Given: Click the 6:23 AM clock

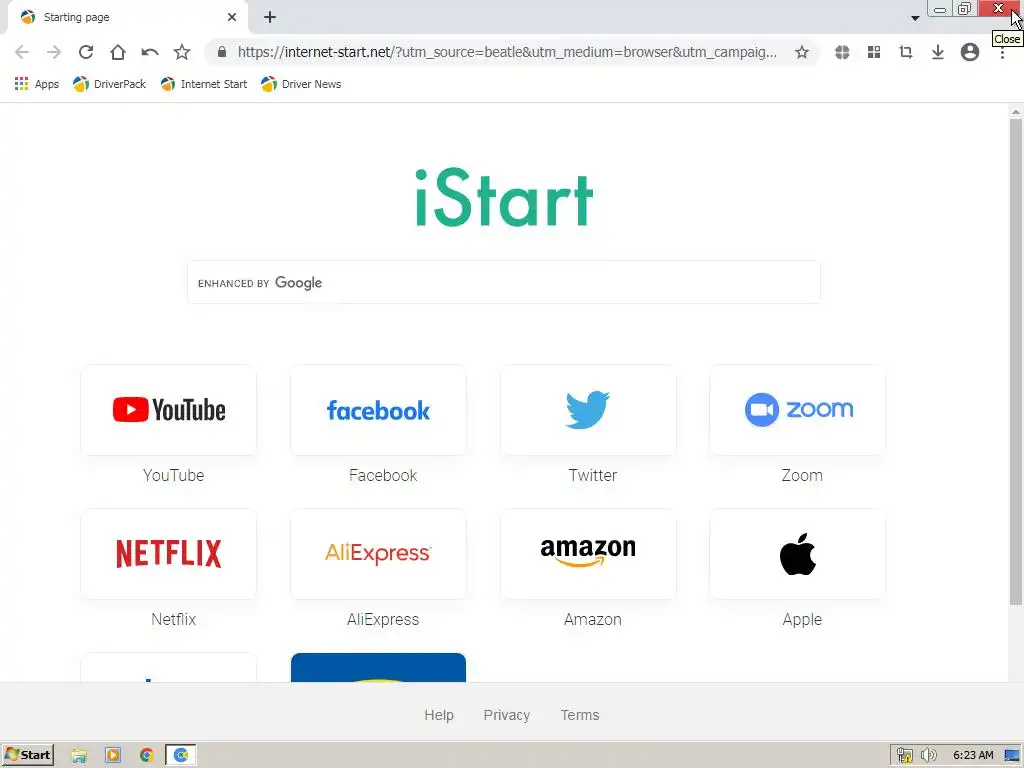Looking at the screenshot, I should pyautogui.click(x=973, y=756).
